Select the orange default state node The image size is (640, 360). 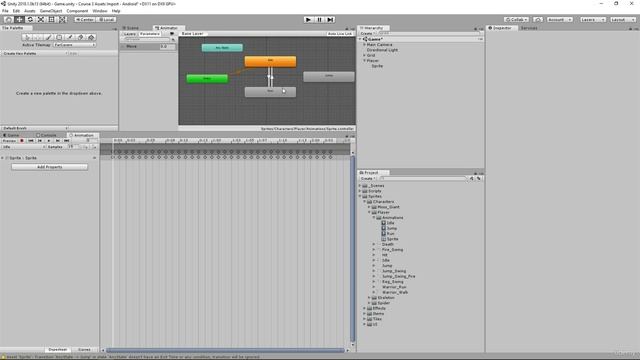(x=270, y=61)
